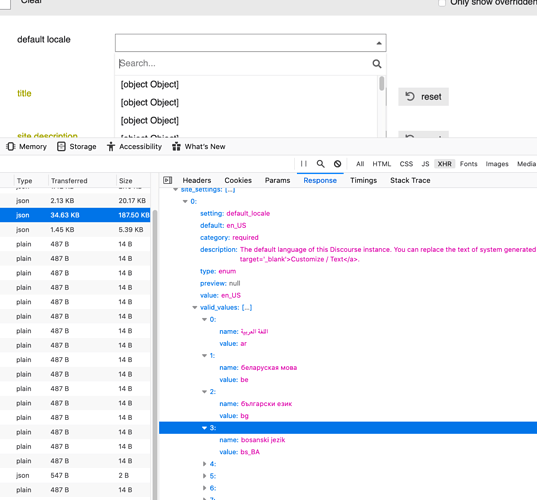Screen dimensions: 537x500
Task: Open the Accessibility devtools panel
Action: [134, 147]
